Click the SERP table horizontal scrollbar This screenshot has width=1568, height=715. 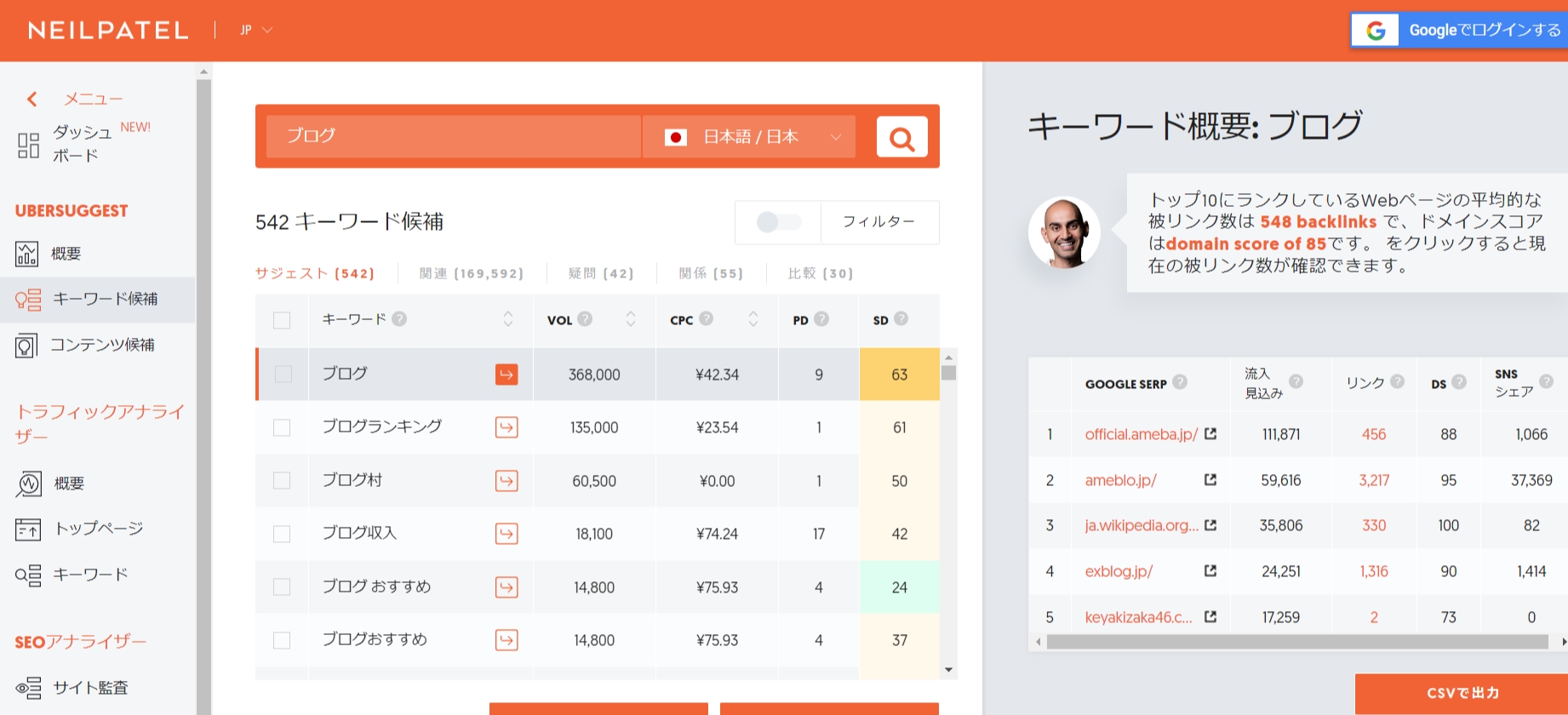1297,642
